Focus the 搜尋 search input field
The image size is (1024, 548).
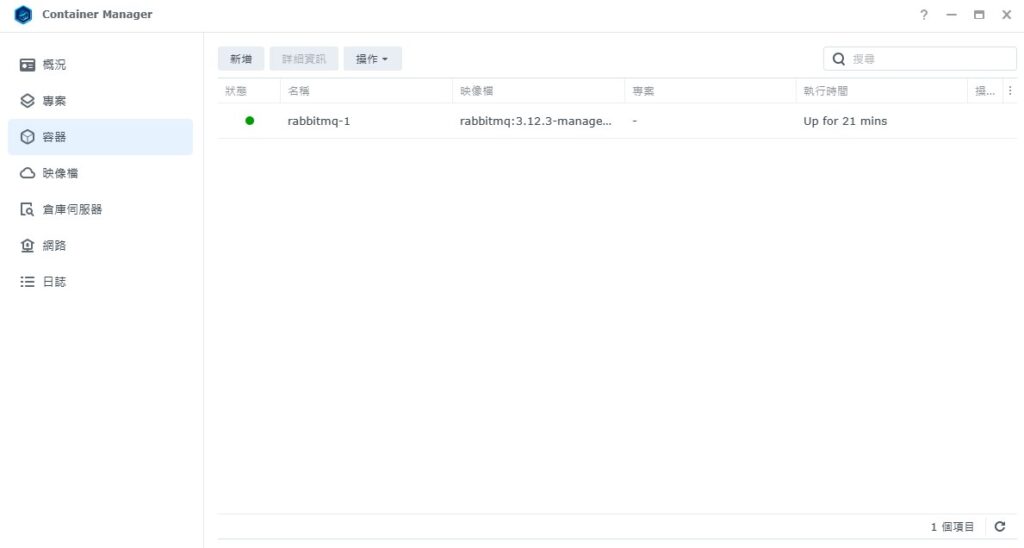click(x=920, y=59)
